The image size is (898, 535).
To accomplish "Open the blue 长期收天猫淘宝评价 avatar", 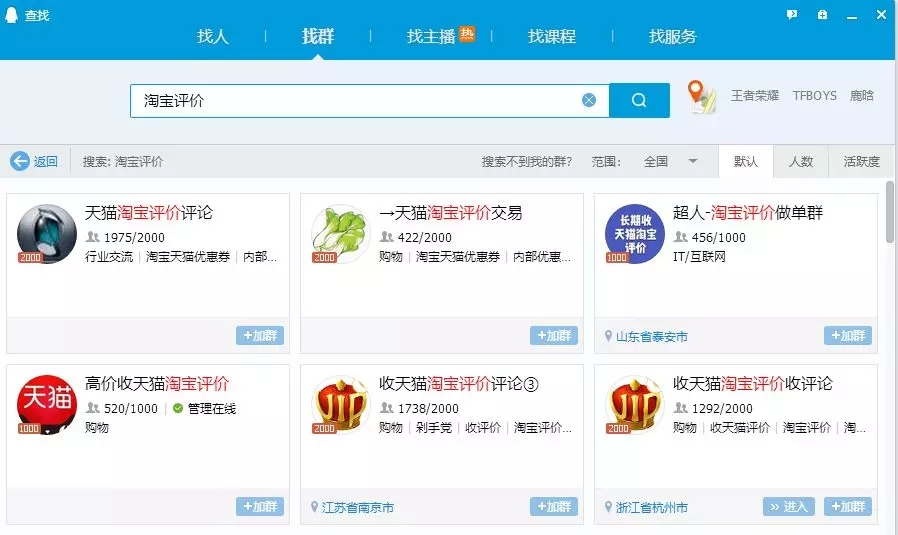I will tap(635, 234).
